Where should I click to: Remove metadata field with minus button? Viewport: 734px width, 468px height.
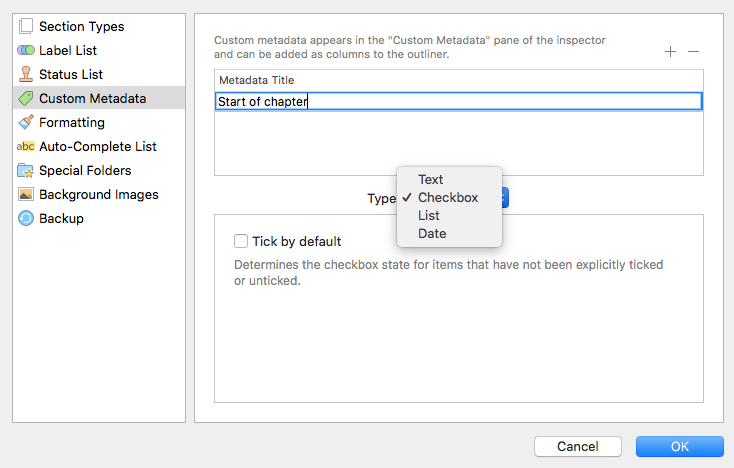click(x=693, y=51)
